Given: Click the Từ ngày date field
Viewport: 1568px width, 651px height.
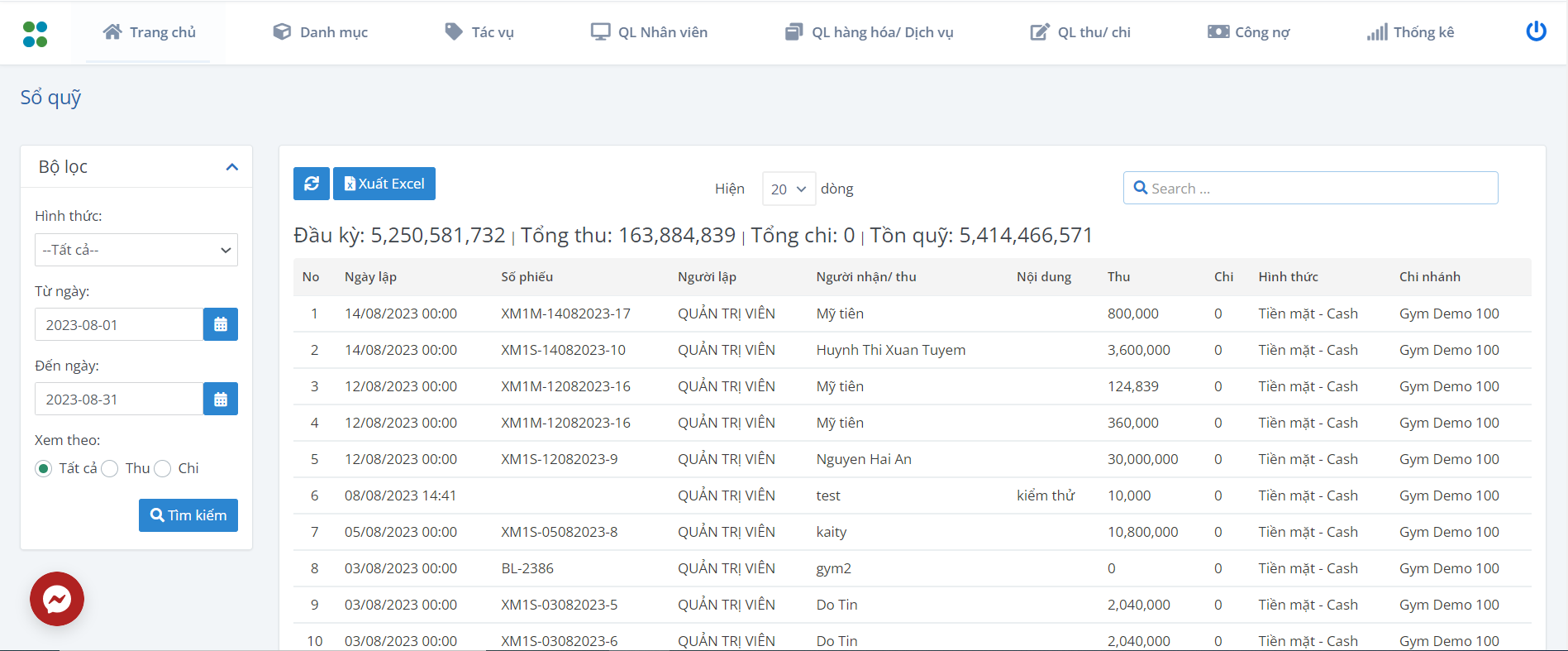Looking at the screenshot, I should pos(119,324).
